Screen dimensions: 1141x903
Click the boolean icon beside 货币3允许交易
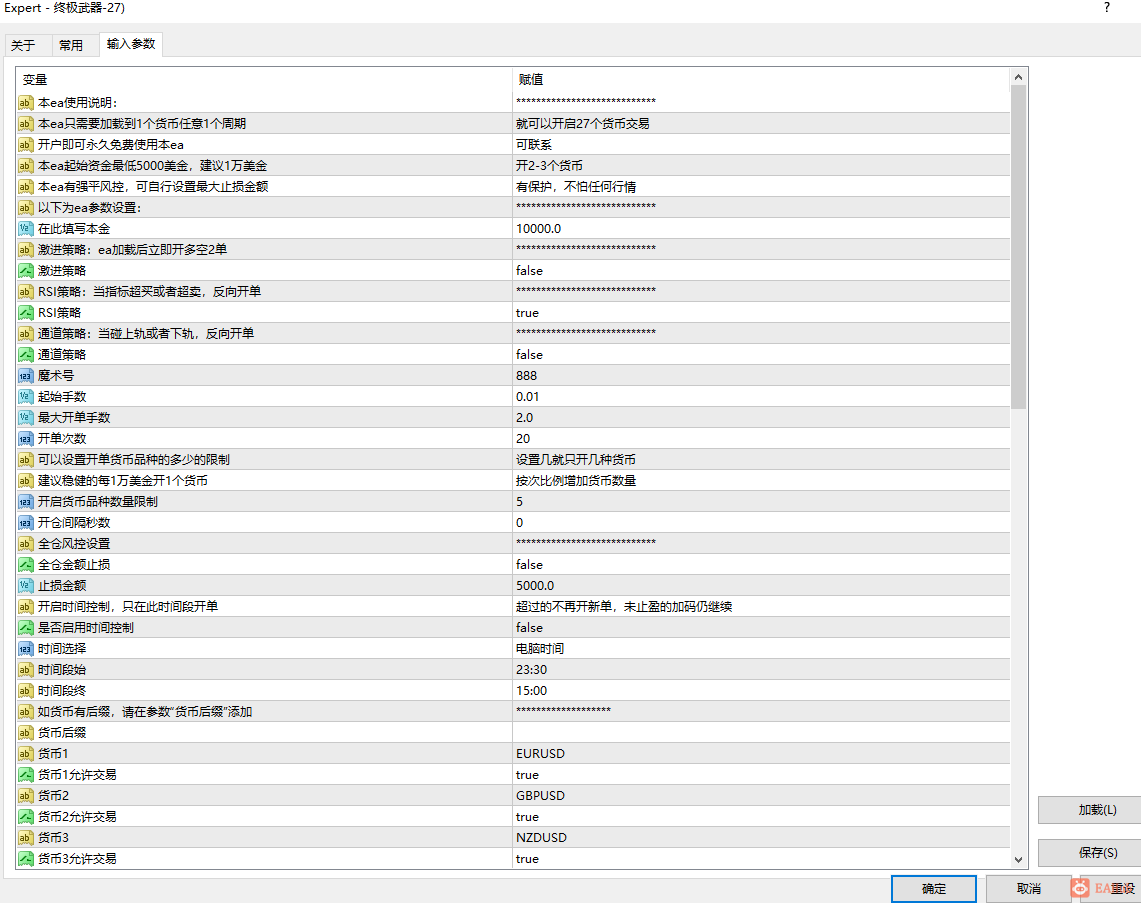pyautogui.click(x=25, y=859)
